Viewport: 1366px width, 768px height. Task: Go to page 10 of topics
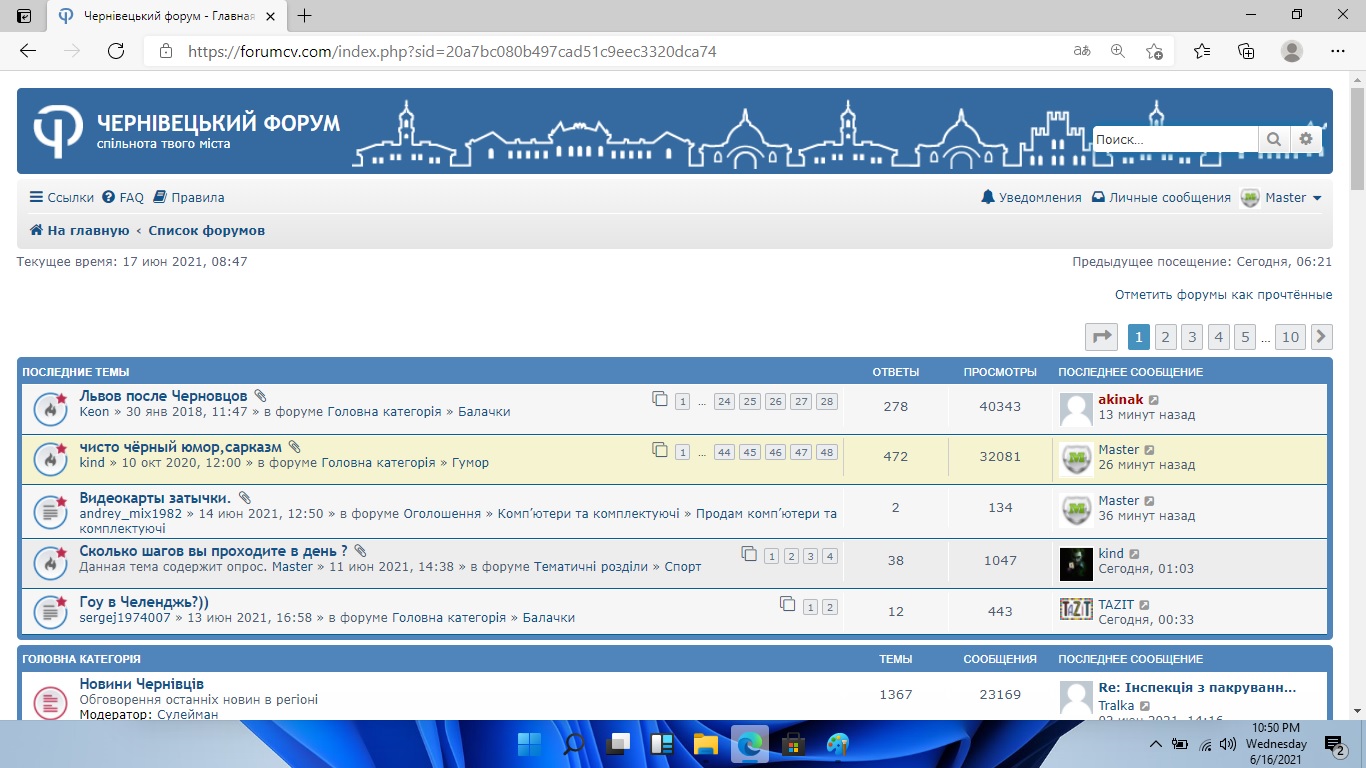1290,337
